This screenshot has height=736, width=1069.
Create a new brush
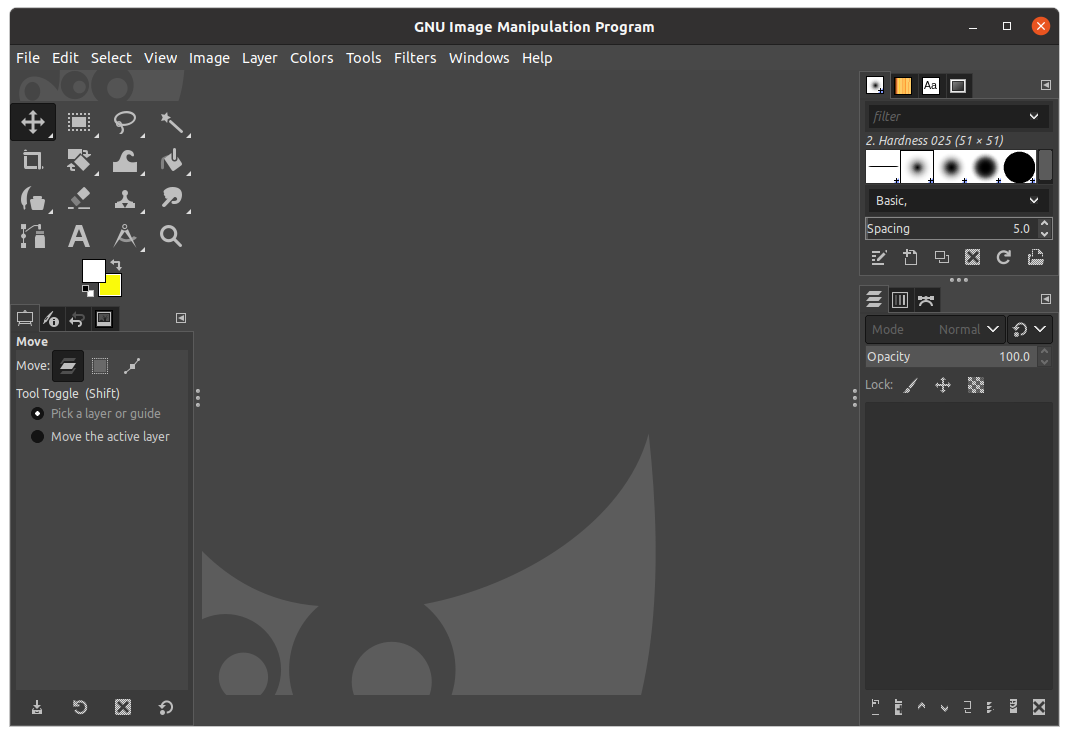[910, 258]
